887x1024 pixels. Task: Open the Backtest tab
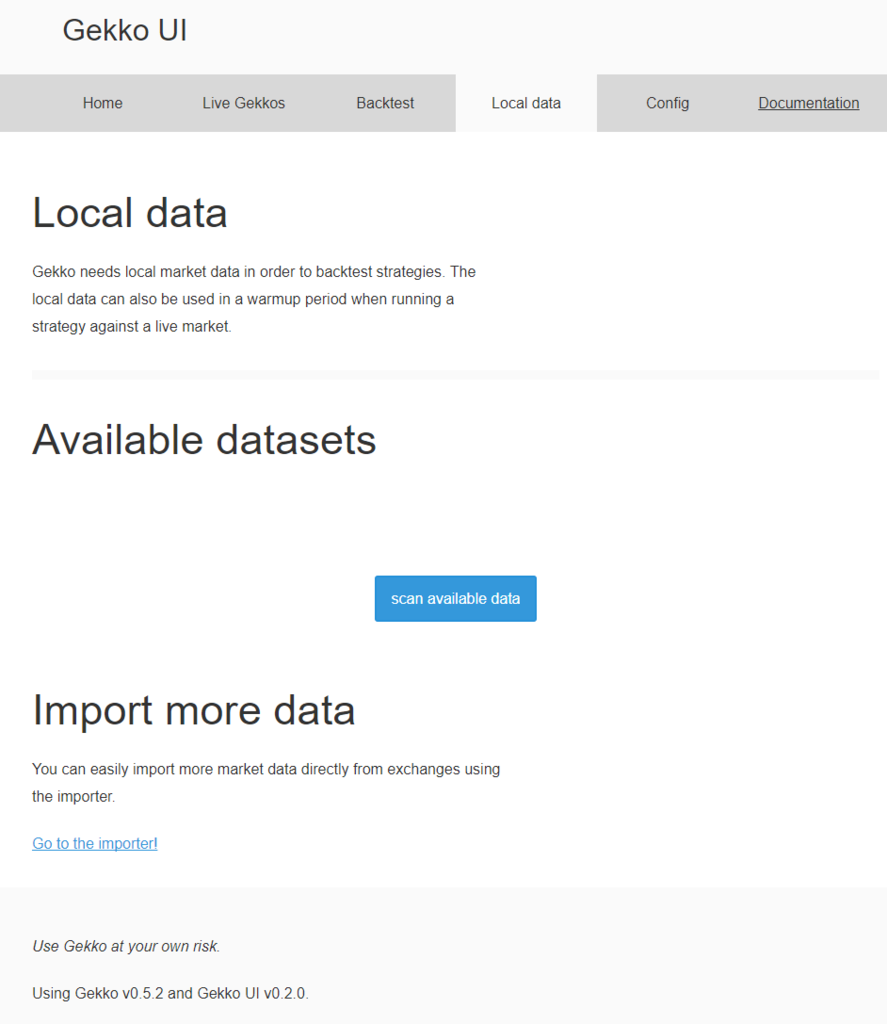click(385, 103)
